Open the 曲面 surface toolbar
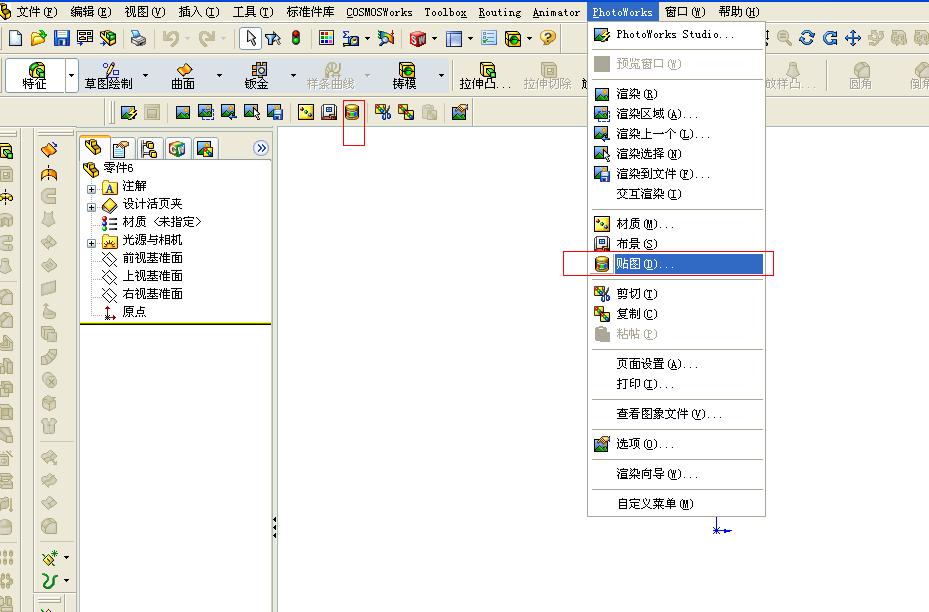Viewport: 929px width, 612px height. [183, 75]
